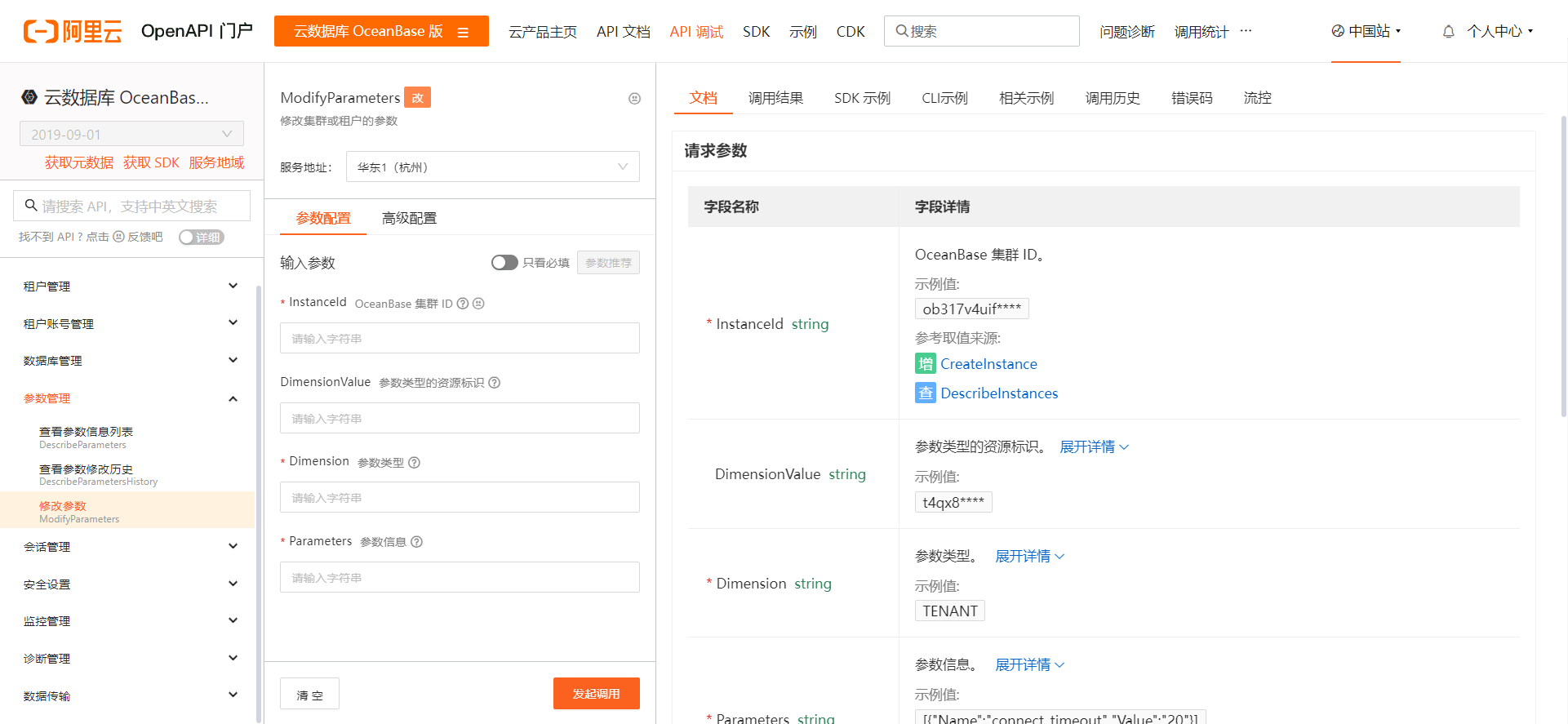This screenshot has height=724, width=1568.
Task: Click the 发起调用 button
Action: coord(597,694)
